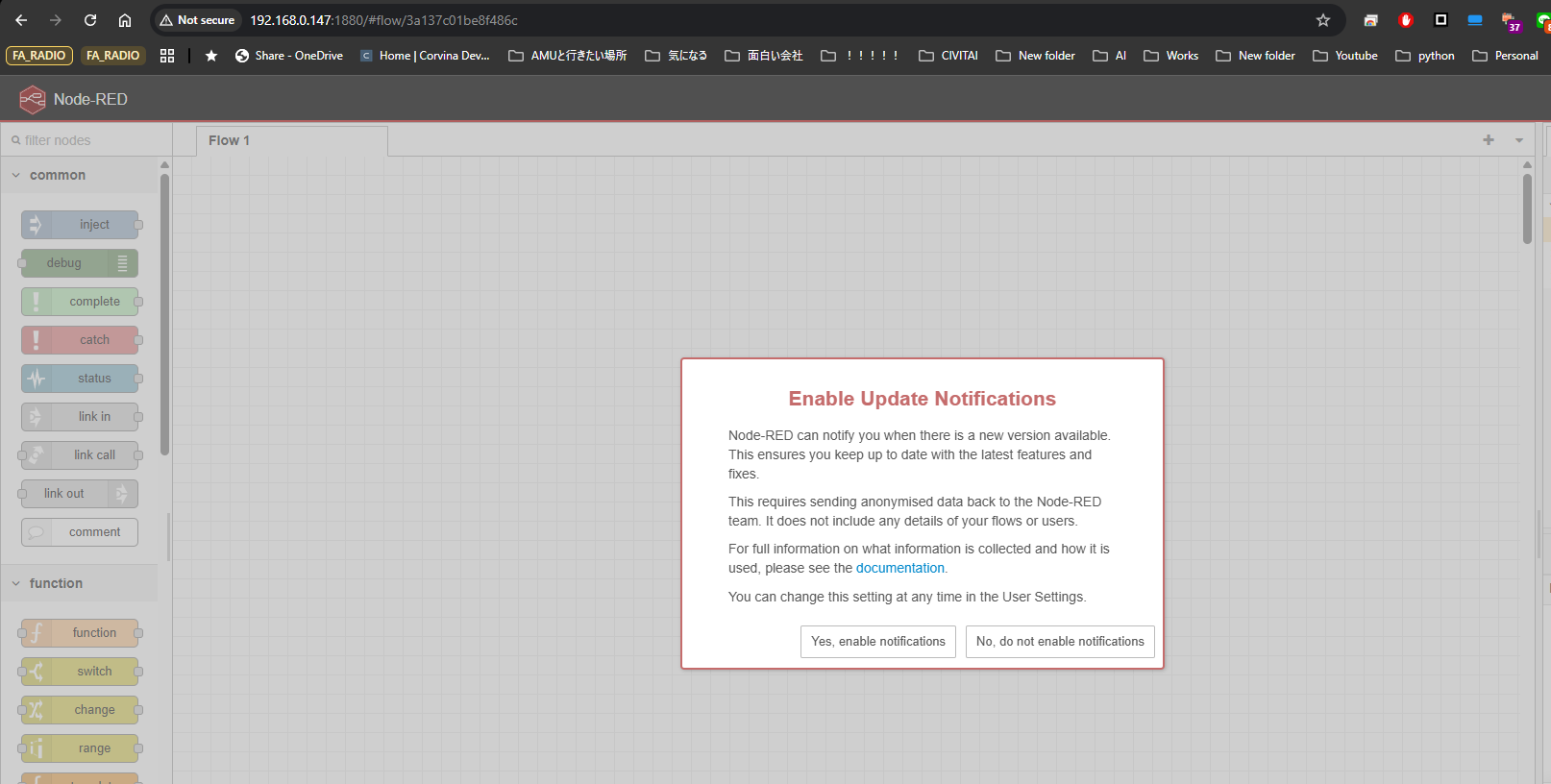Click the catch node icon
Screen dimensions: 1551x784
[x=36, y=340]
